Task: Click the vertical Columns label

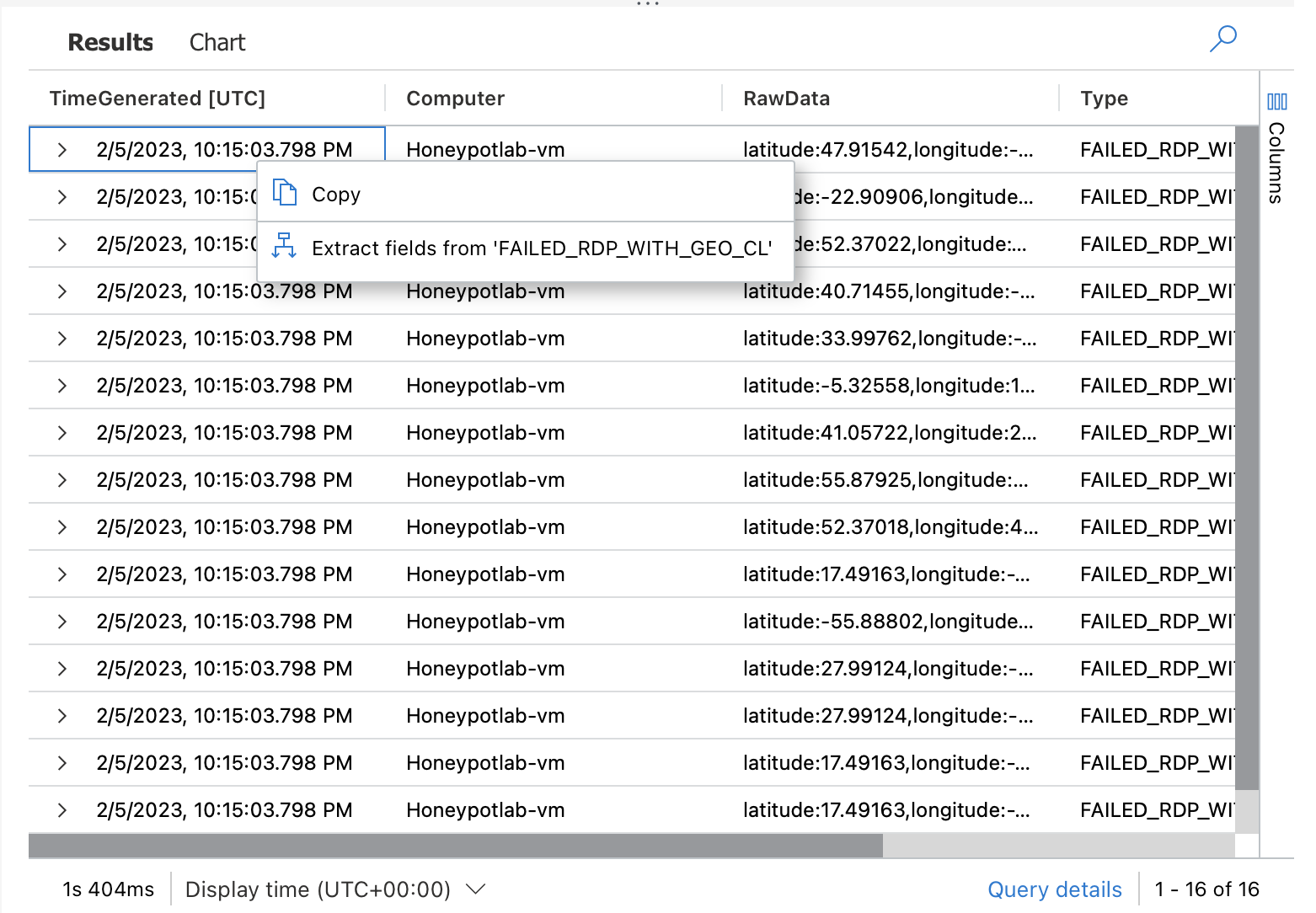Action: 1276,163
